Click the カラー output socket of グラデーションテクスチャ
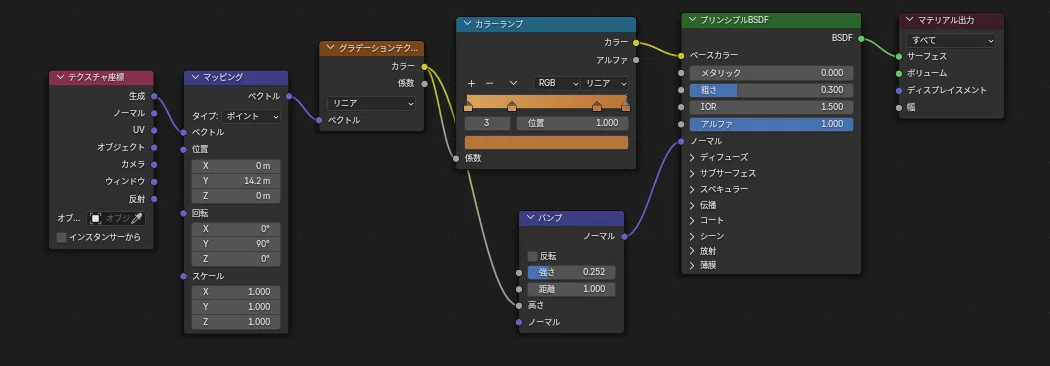This screenshot has height=366, width=1050. coord(424,66)
